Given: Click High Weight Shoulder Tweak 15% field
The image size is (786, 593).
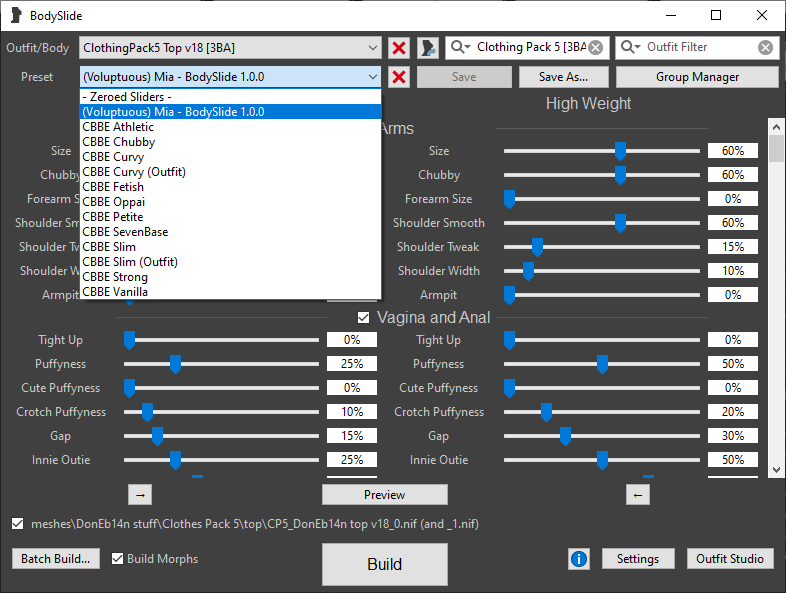Looking at the screenshot, I should [733, 247].
